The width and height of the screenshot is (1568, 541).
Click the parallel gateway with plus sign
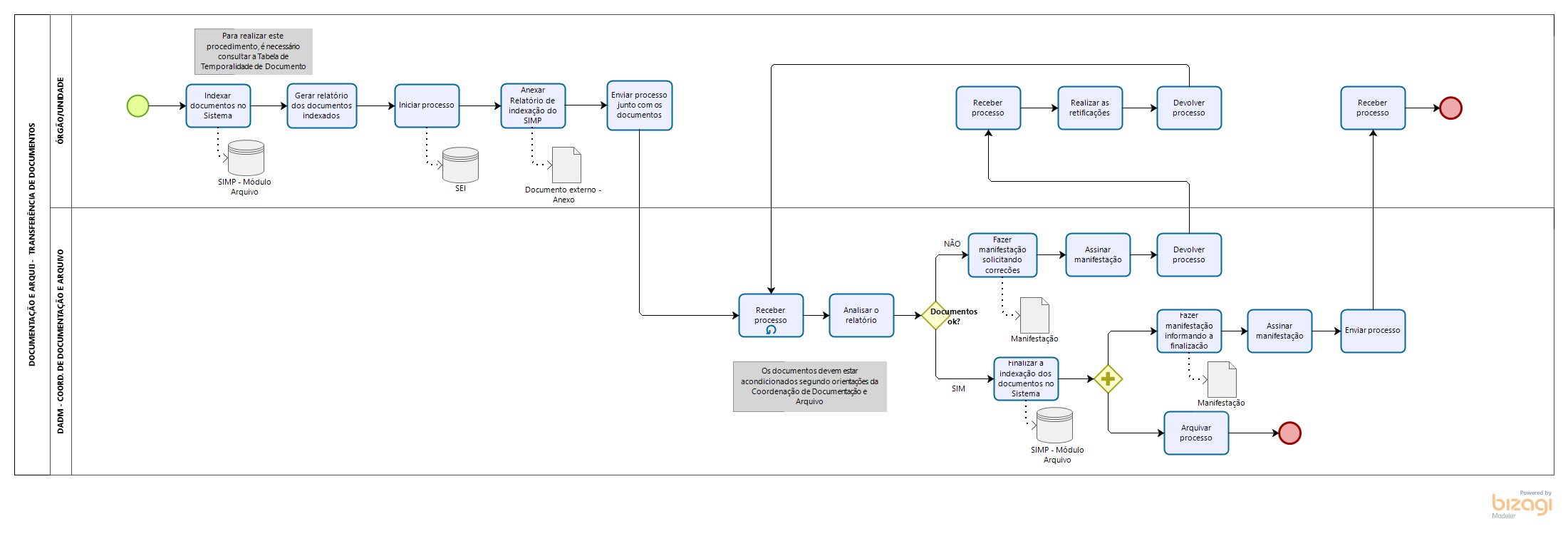[1108, 379]
